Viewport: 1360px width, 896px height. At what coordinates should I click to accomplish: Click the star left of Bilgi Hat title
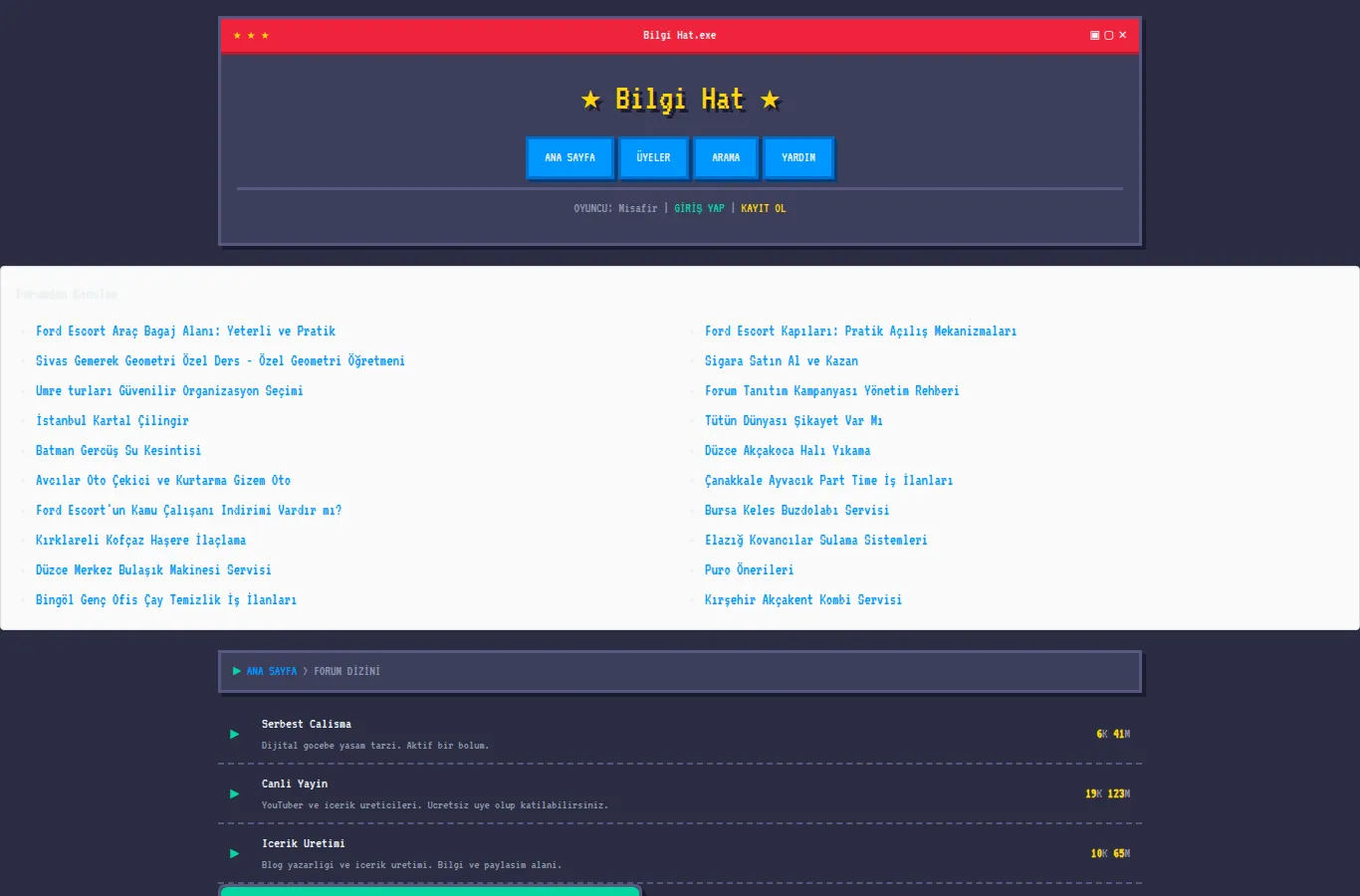(x=591, y=100)
